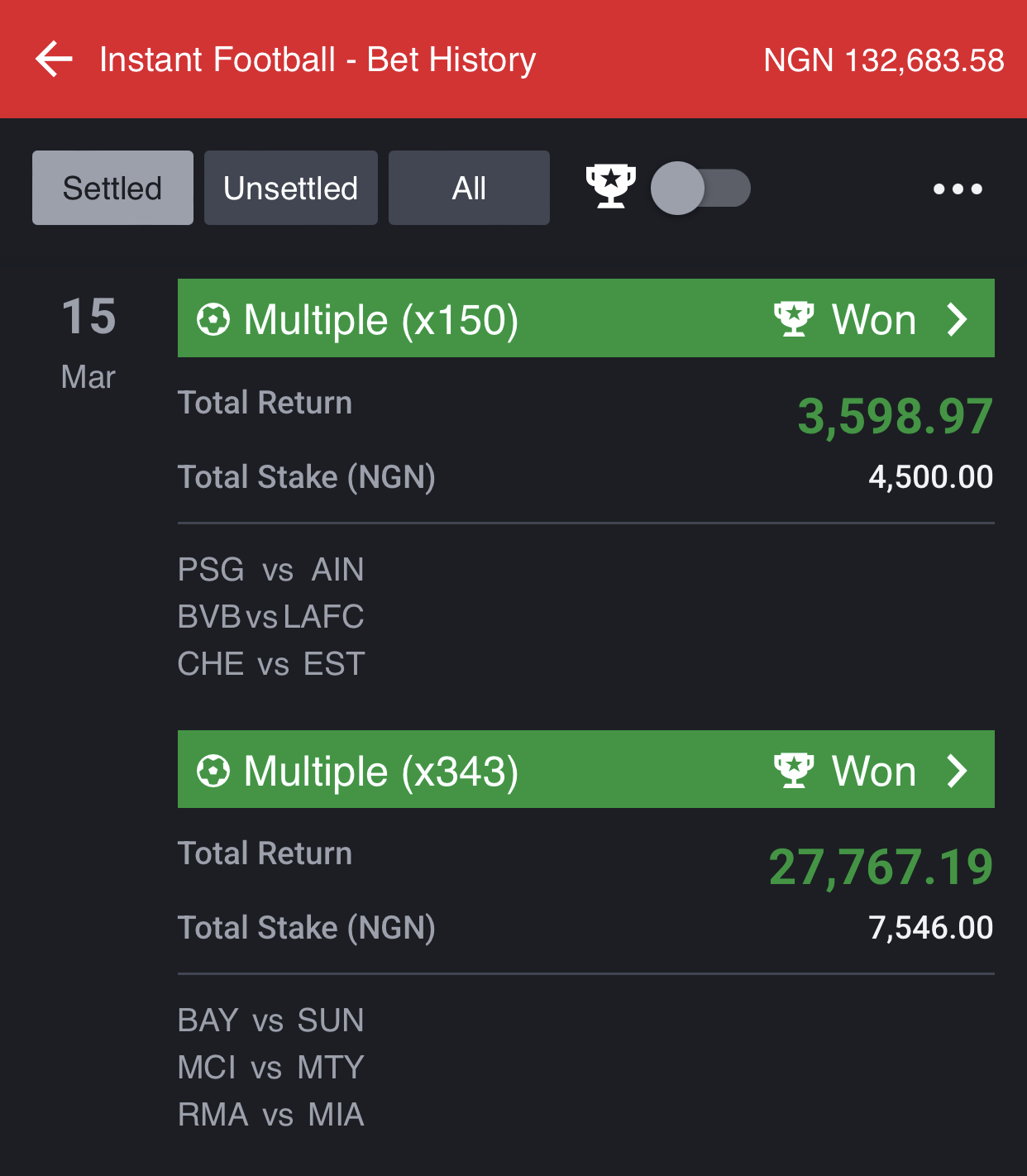Tap the NGN 132,683.58 balance
This screenshot has width=1027, height=1176.
[x=884, y=60]
